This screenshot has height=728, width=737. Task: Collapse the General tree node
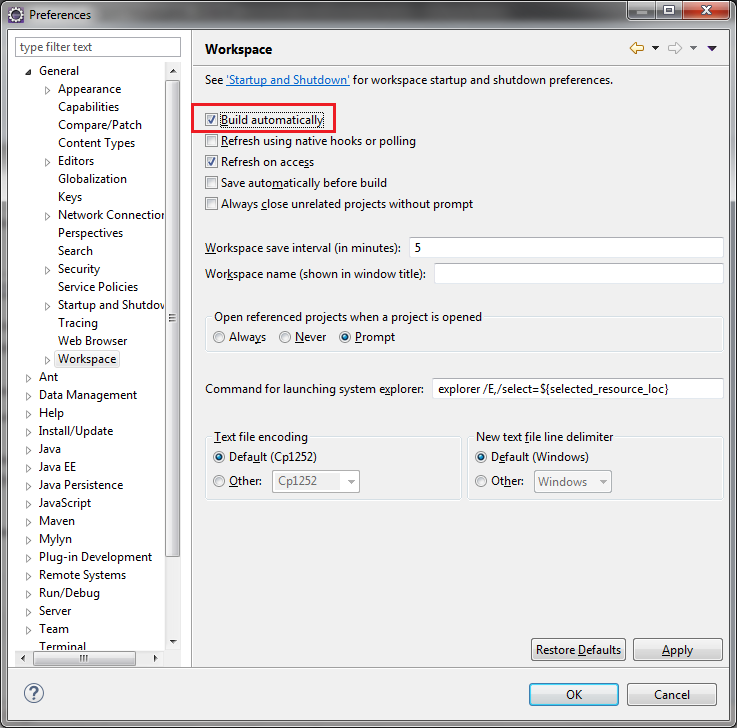(x=28, y=72)
